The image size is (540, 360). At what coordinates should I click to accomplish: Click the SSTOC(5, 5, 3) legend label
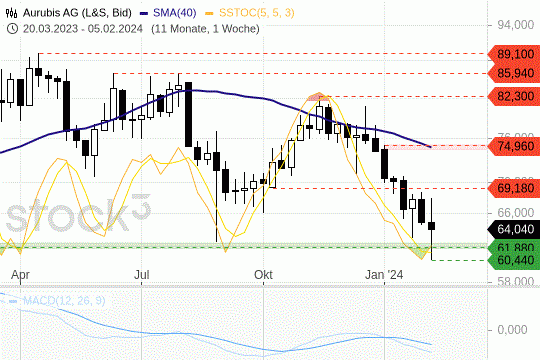click(257, 13)
